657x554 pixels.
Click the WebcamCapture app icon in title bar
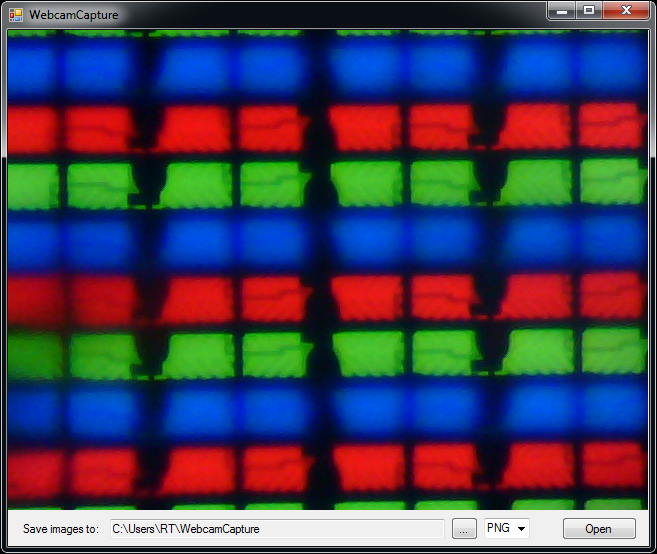[x=16, y=15]
